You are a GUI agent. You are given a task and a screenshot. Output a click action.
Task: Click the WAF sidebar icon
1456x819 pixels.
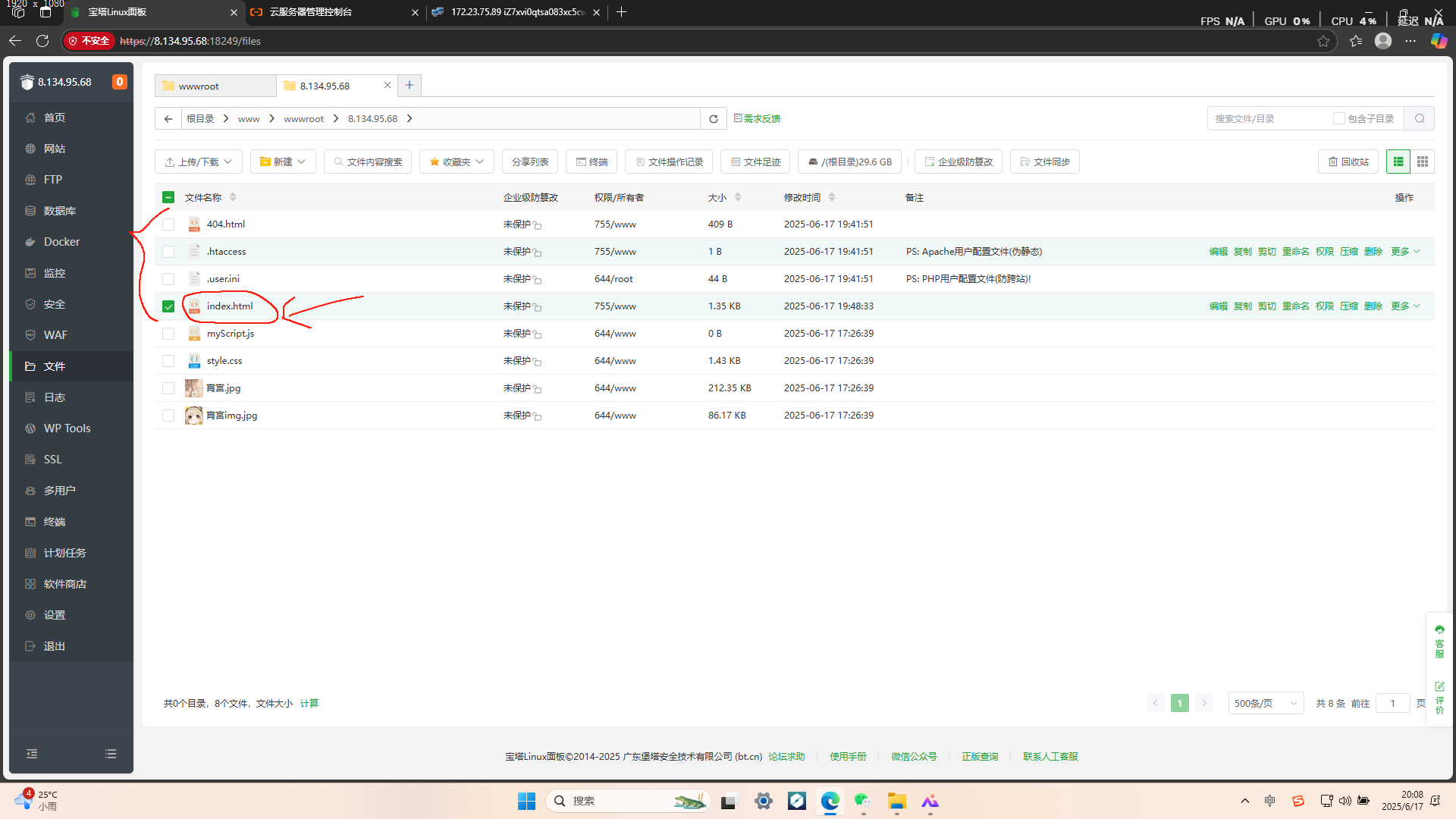(30, 335)
